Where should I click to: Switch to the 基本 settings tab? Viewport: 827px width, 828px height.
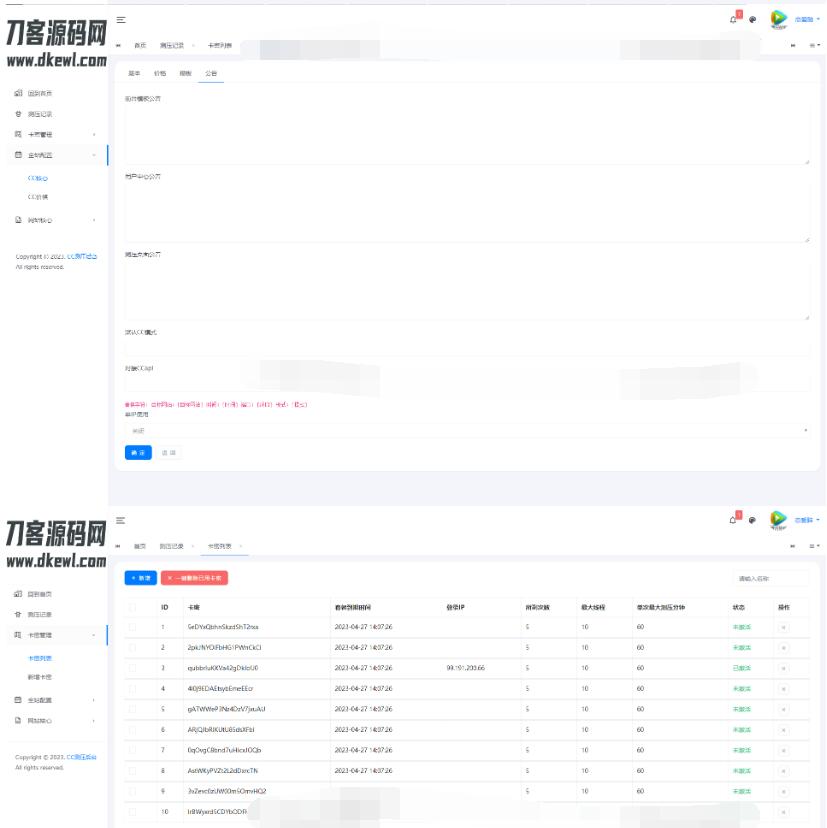(135, 74)
